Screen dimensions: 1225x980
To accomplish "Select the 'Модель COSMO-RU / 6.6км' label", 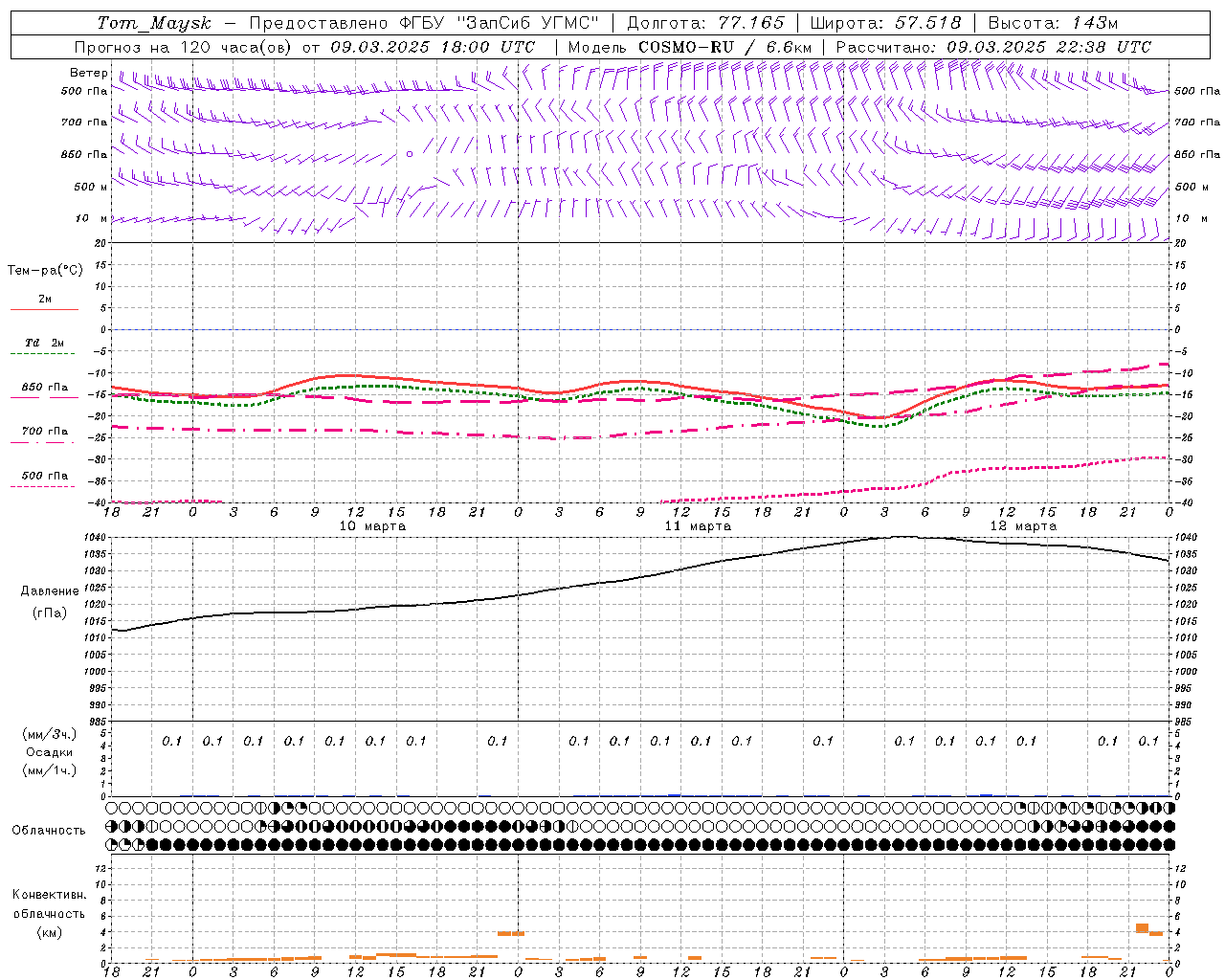I will click(x=690, y=47).
